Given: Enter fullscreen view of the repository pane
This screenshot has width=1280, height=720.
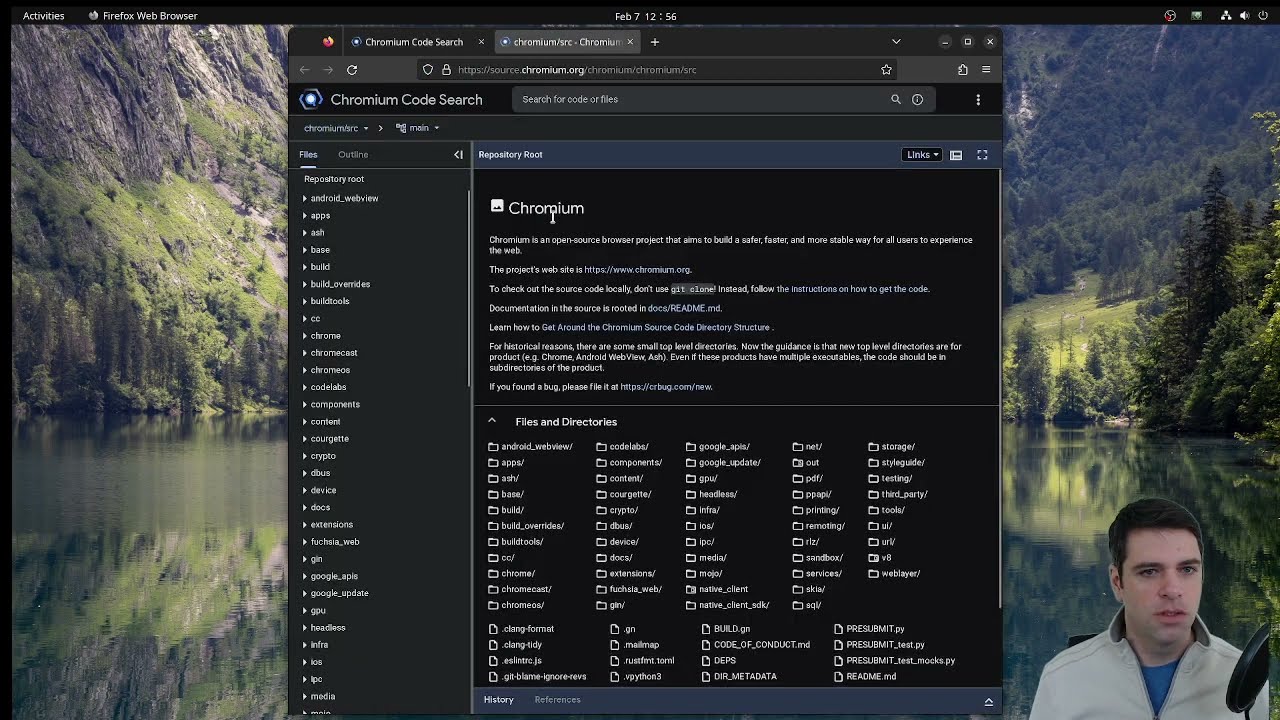Looking at the screenshot, I should (982, 155).
